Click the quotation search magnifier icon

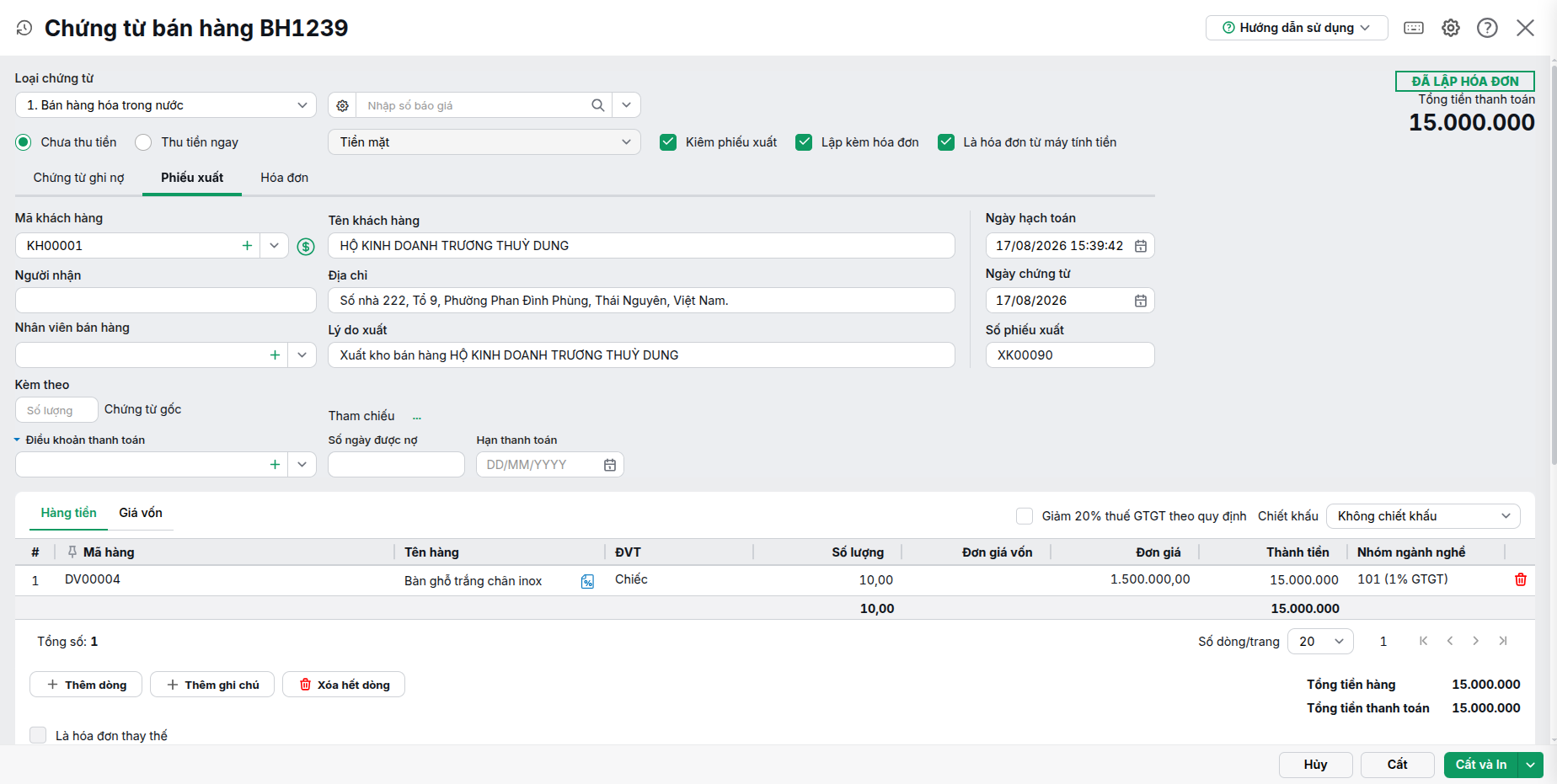(x=598, y=105)
